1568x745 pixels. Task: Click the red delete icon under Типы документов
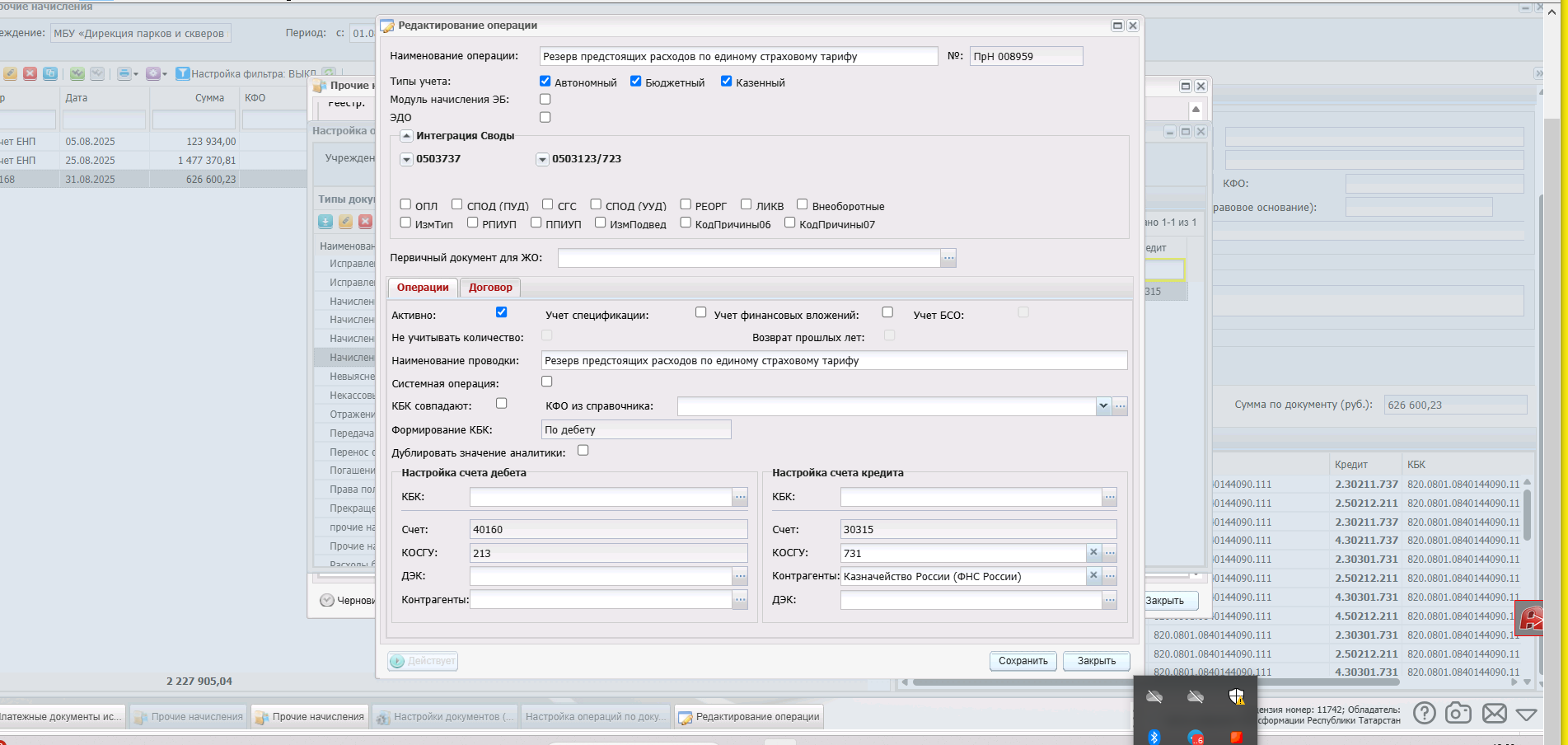[x=365, y=221]
